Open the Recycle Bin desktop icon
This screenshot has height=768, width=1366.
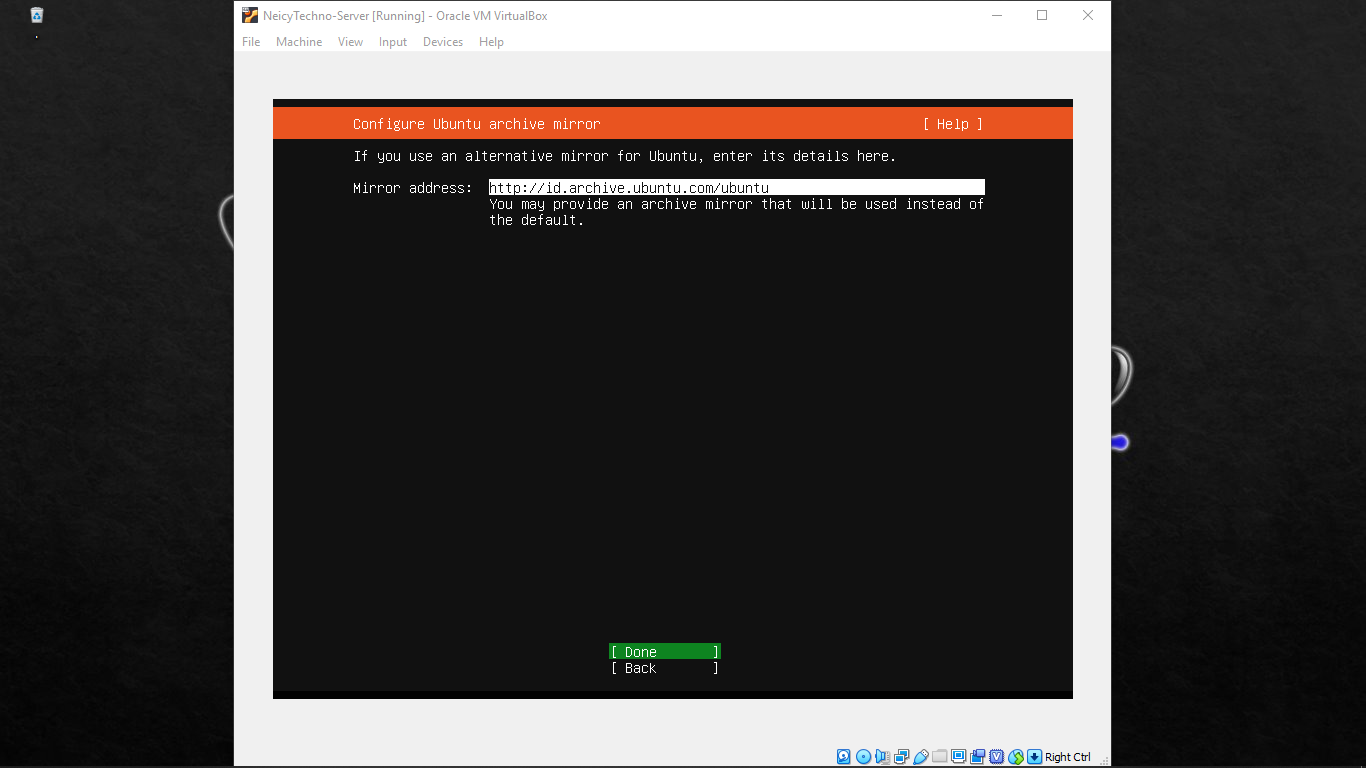click(x=37, y=15)
